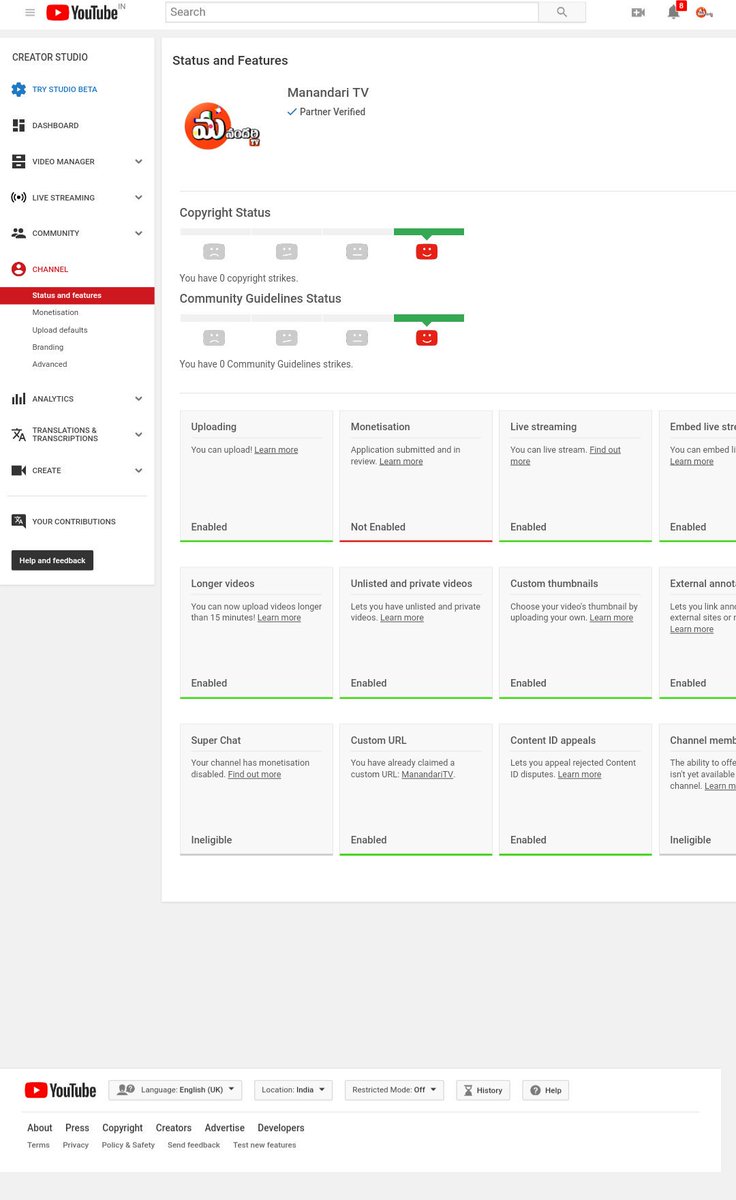
Task: Click the Try Studio Beta gear icon
Action: tap(18, 89)
